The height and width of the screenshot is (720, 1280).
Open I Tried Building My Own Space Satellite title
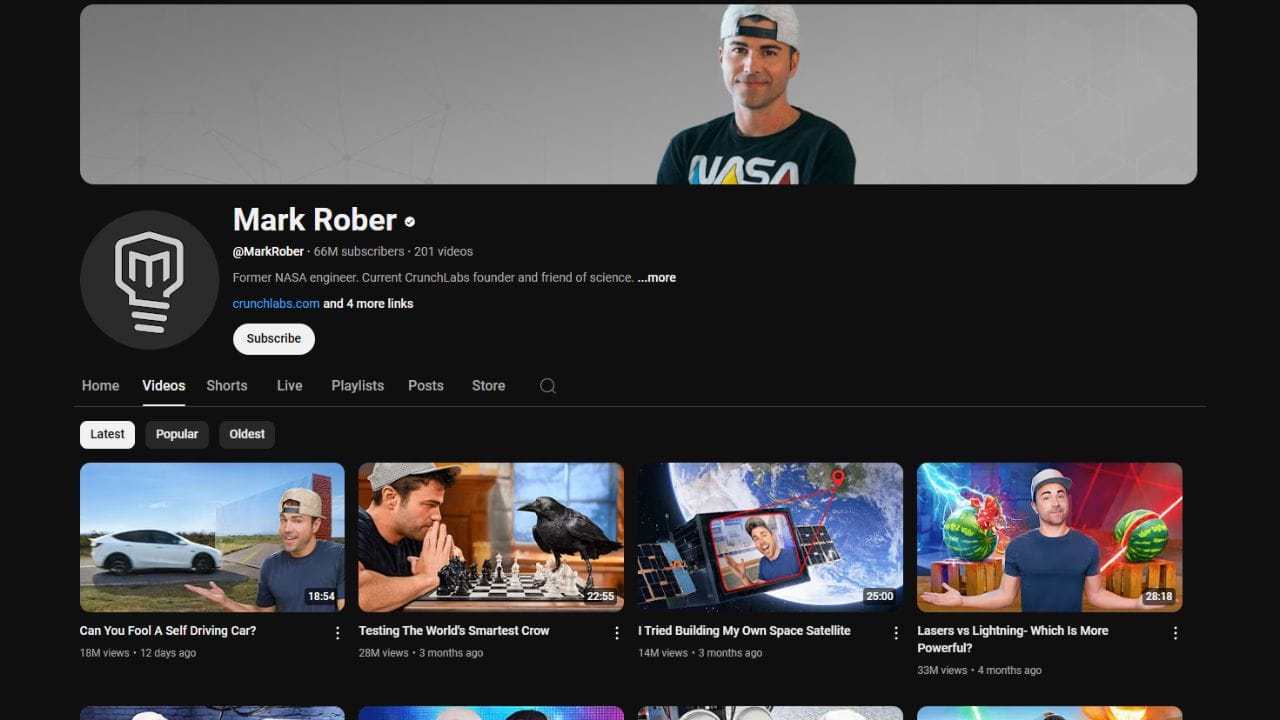[x=744, y=631]
